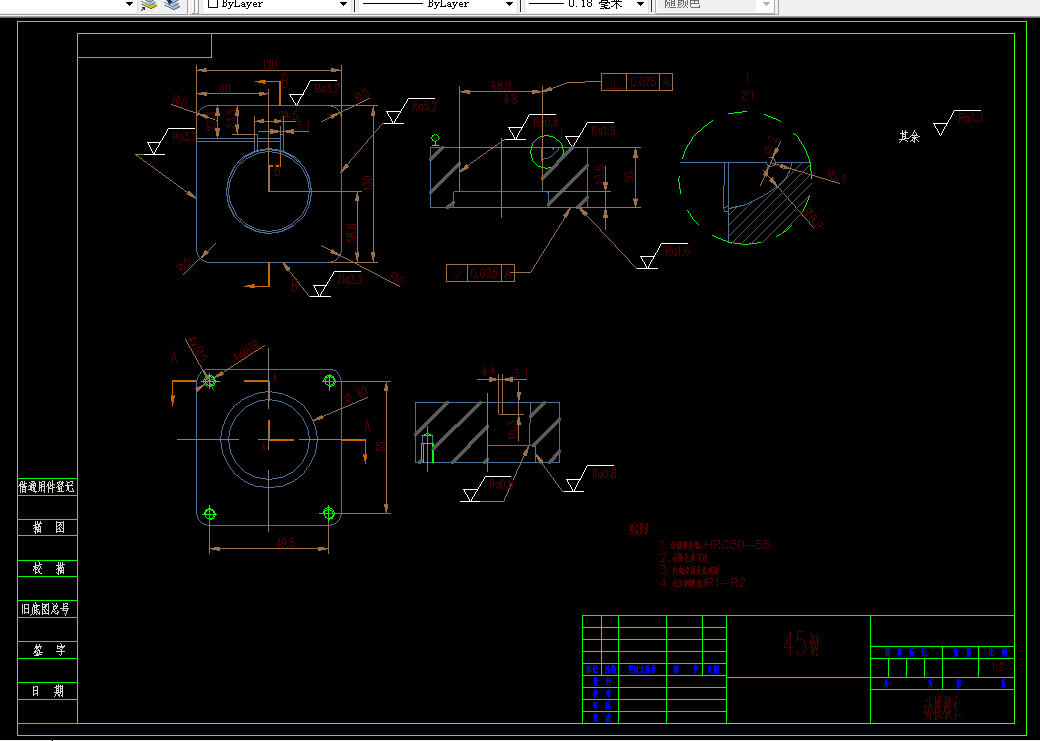Open the layer list dropdown arrow
1040x741 pixels.
click(129, 5)
